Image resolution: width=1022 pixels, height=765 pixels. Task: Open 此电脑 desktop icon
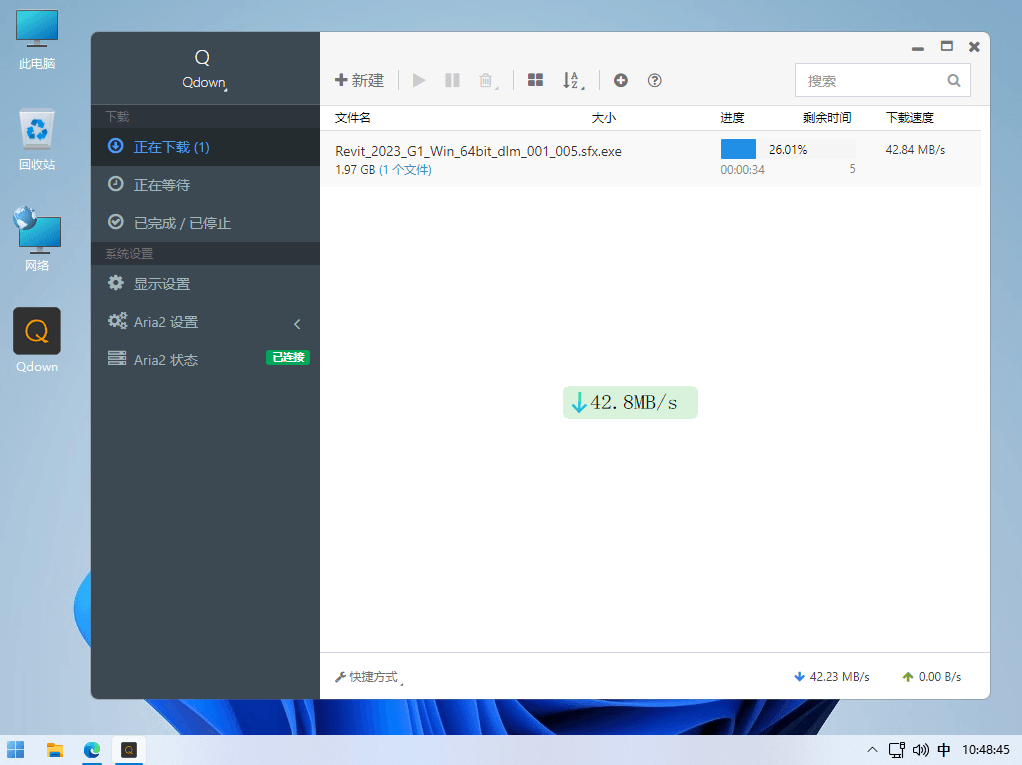point(37,39)
